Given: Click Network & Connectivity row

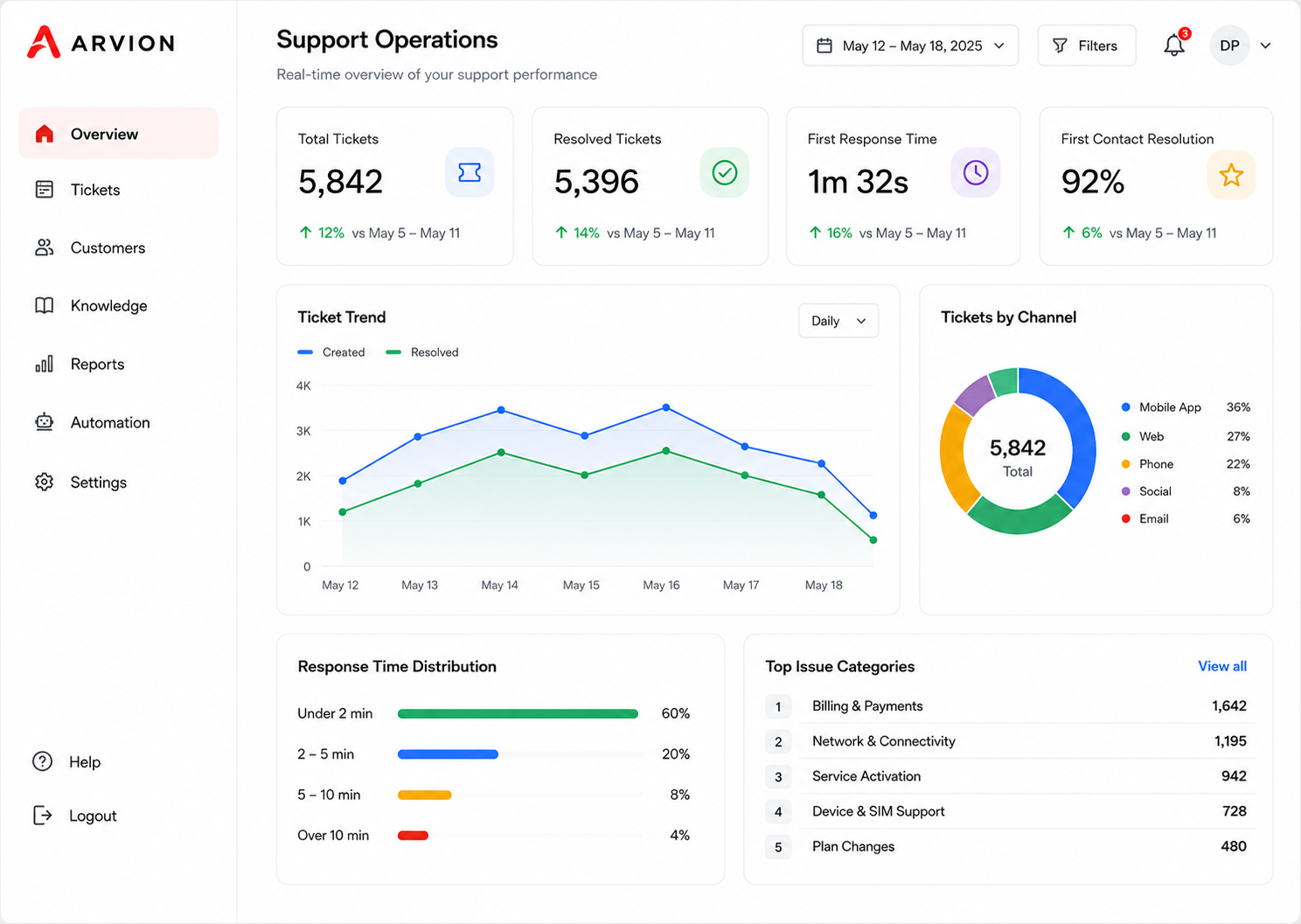Looking at the screenshot, I should [1010, 740].
